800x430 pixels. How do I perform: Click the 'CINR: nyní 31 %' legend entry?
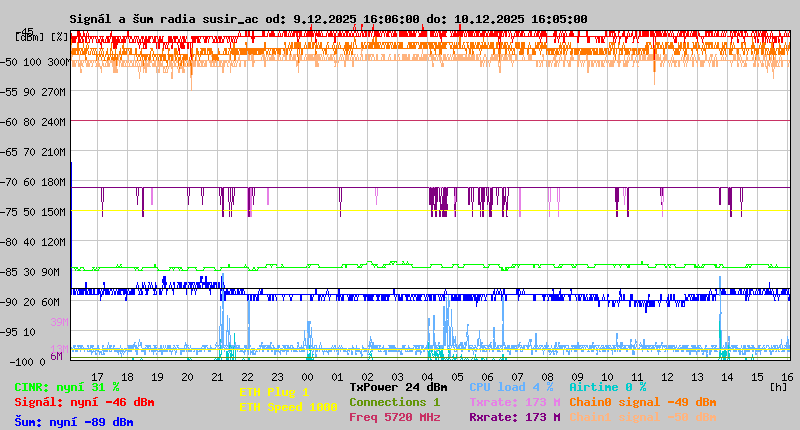[67, 387]
